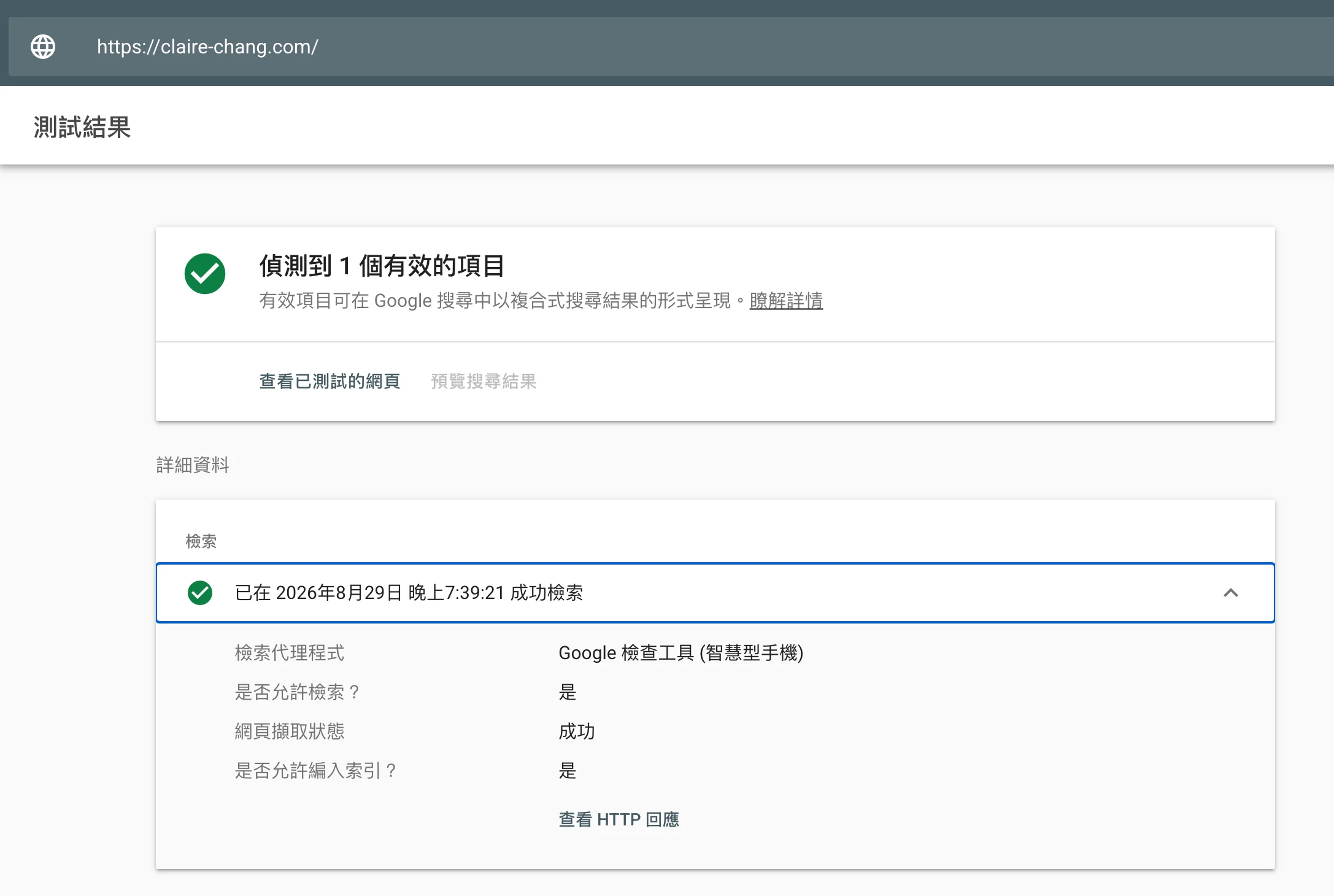Click the 測試結果 heading

(x=82, y=127)
